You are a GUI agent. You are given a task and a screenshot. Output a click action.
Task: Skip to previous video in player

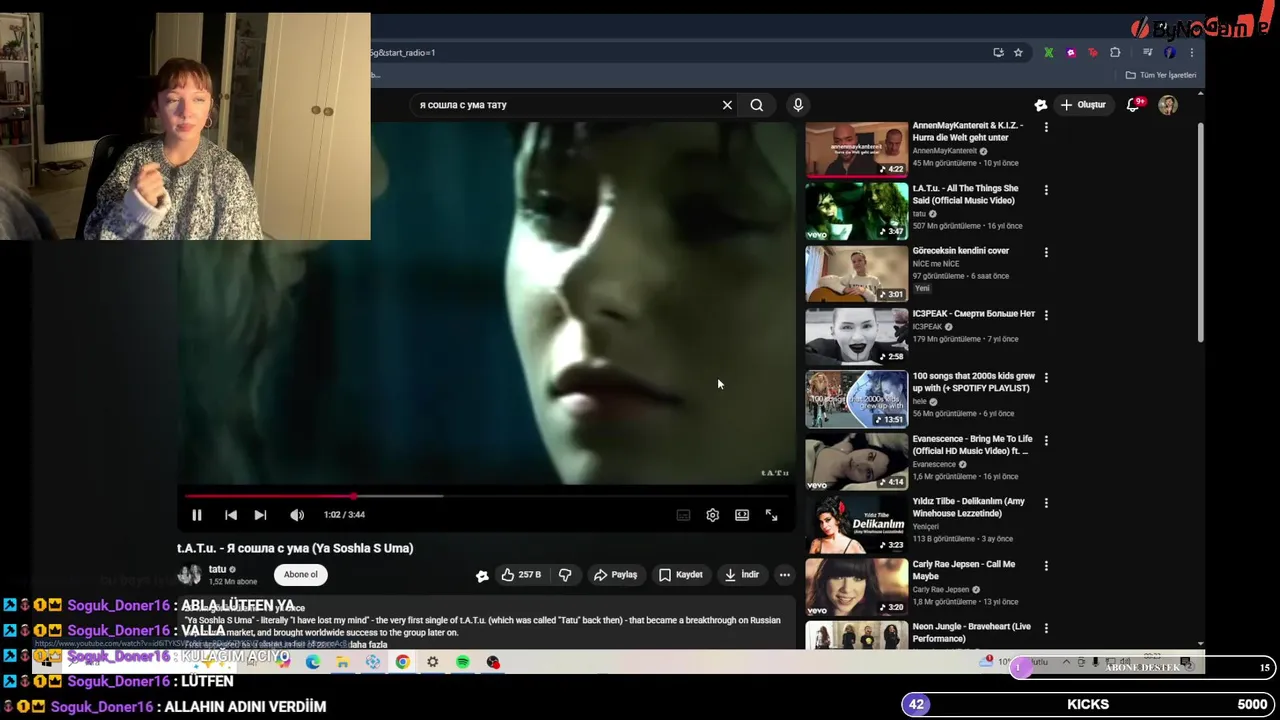point(231,515)
